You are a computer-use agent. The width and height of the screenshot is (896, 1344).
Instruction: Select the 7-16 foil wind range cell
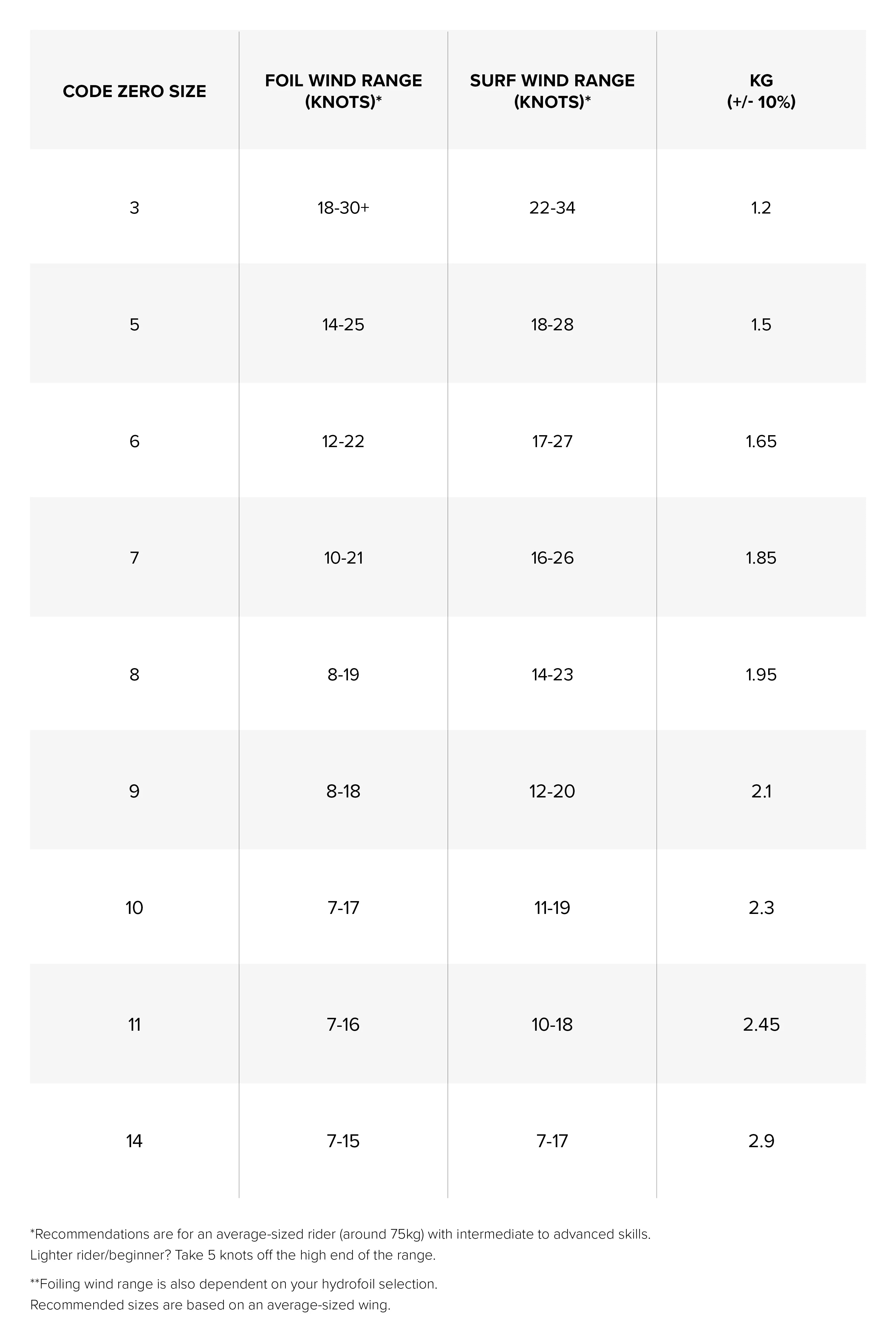click(343, 1024)
